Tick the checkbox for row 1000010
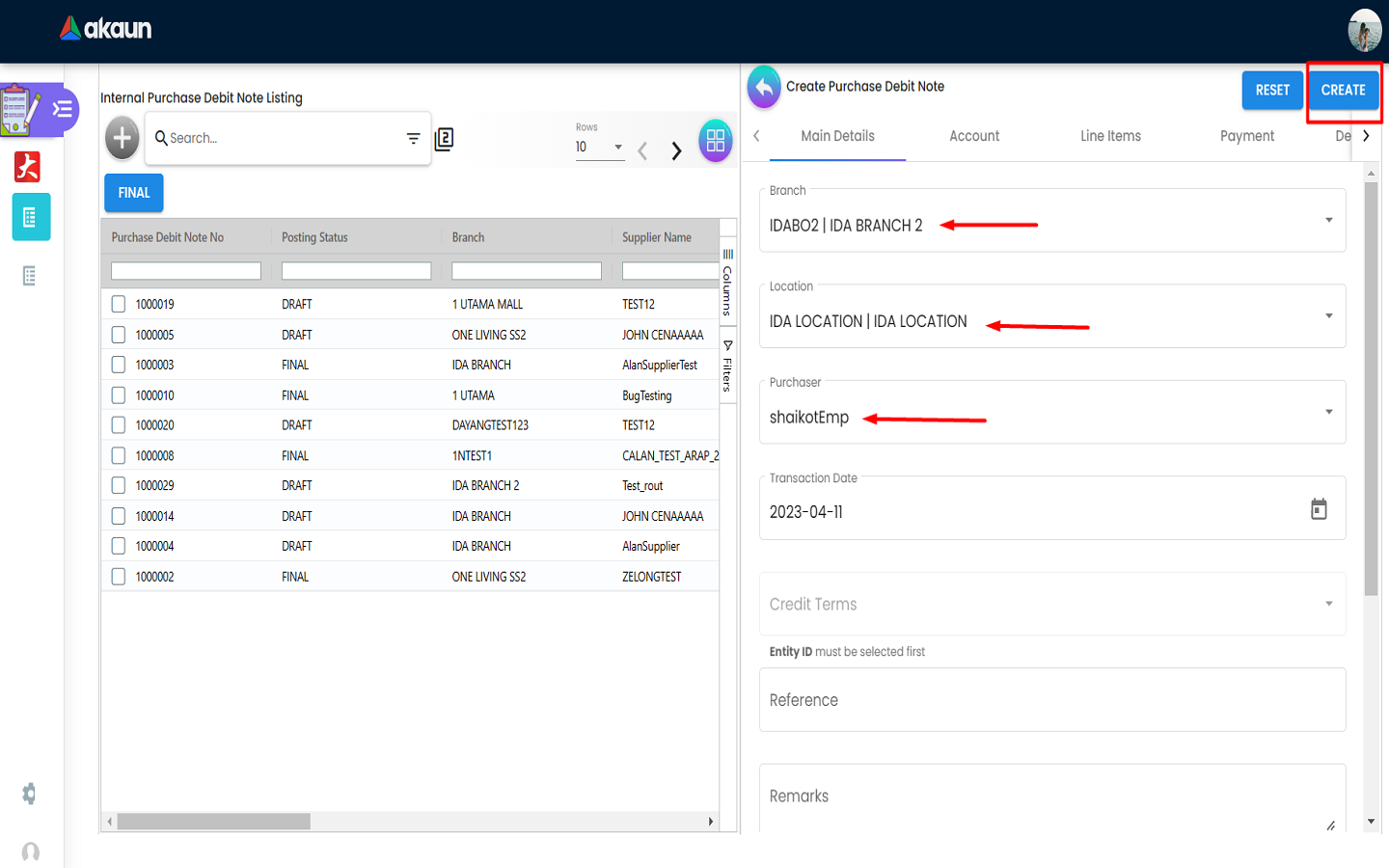This screenshot has height=868, width=1389. tap(119, 395)
